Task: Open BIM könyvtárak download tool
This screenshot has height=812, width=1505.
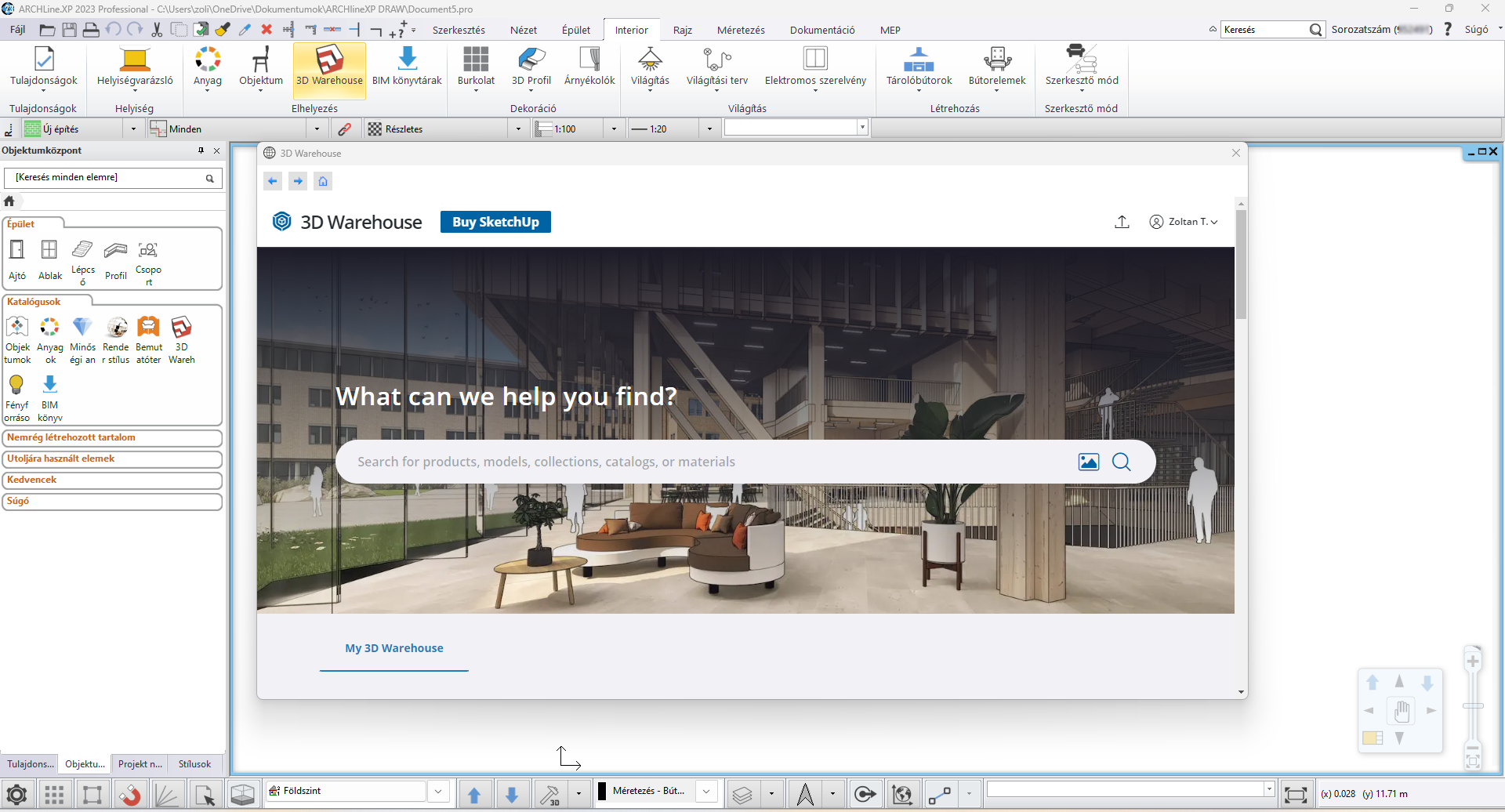Action: [x=407, y=67]
